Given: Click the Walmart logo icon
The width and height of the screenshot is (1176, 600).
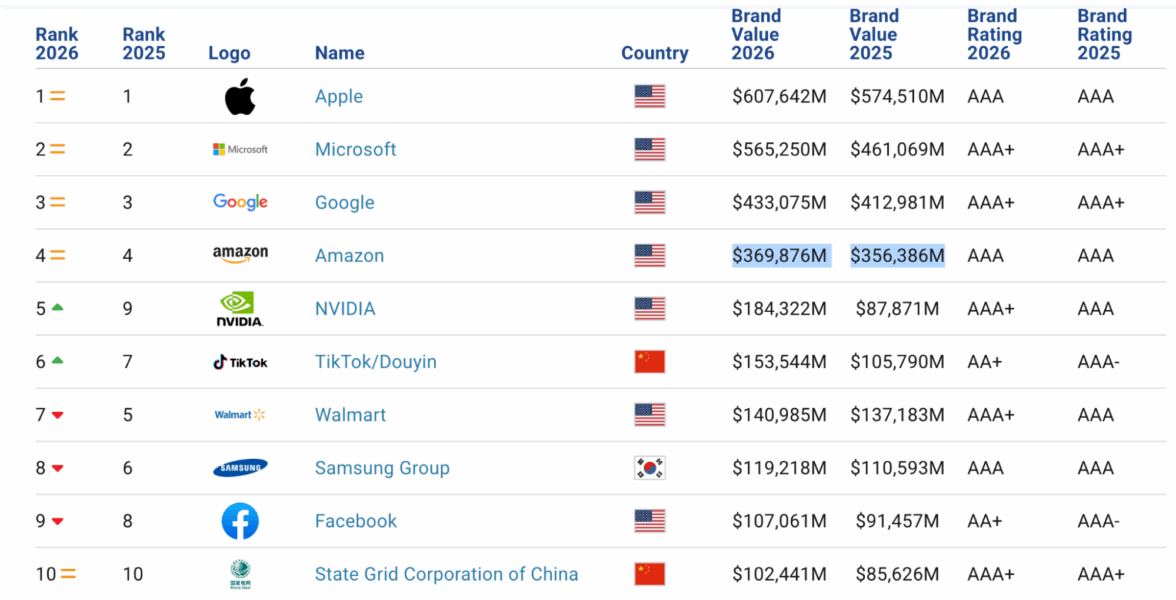Looking at the screenshot, I should click(x=240, y=415).
